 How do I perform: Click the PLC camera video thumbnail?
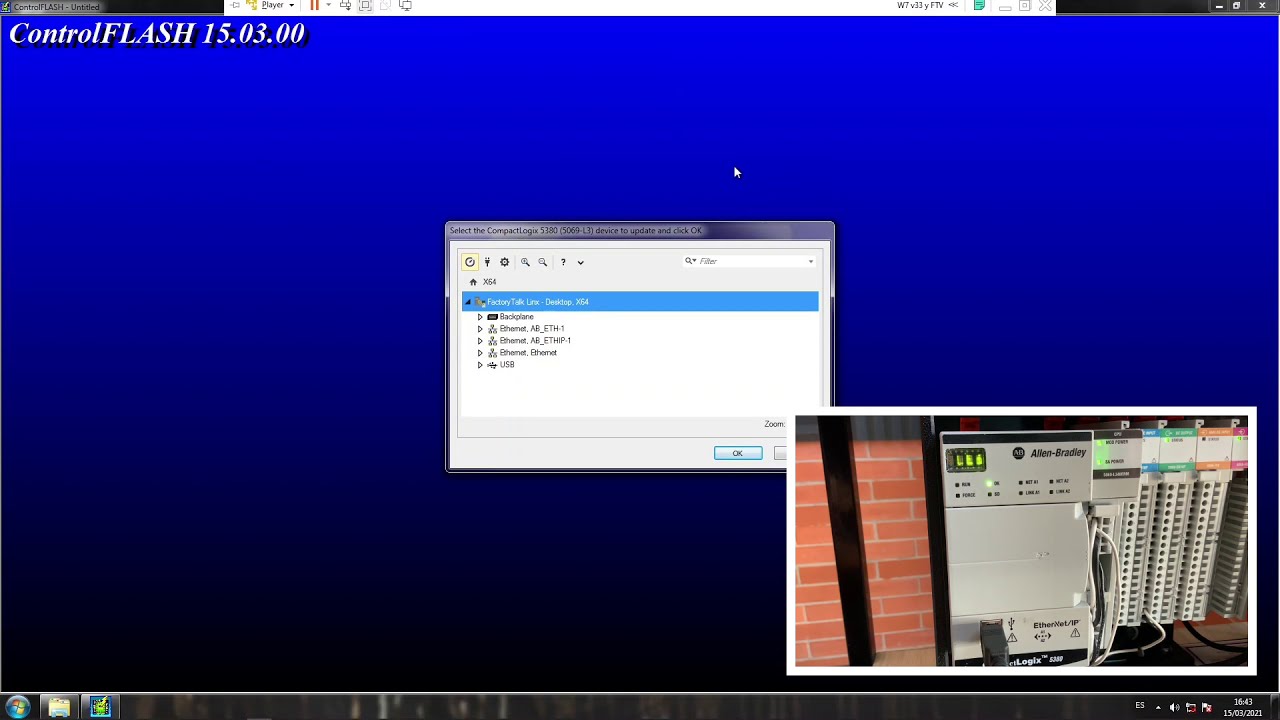[x=1021, y=540]
